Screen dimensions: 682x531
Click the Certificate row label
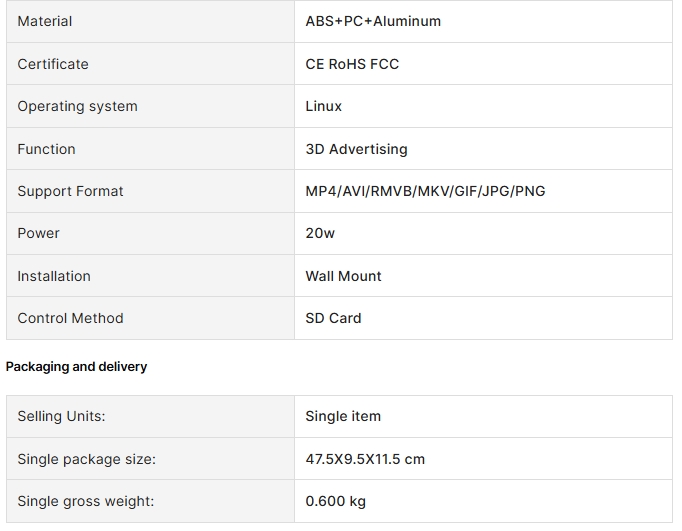(53, 64)
